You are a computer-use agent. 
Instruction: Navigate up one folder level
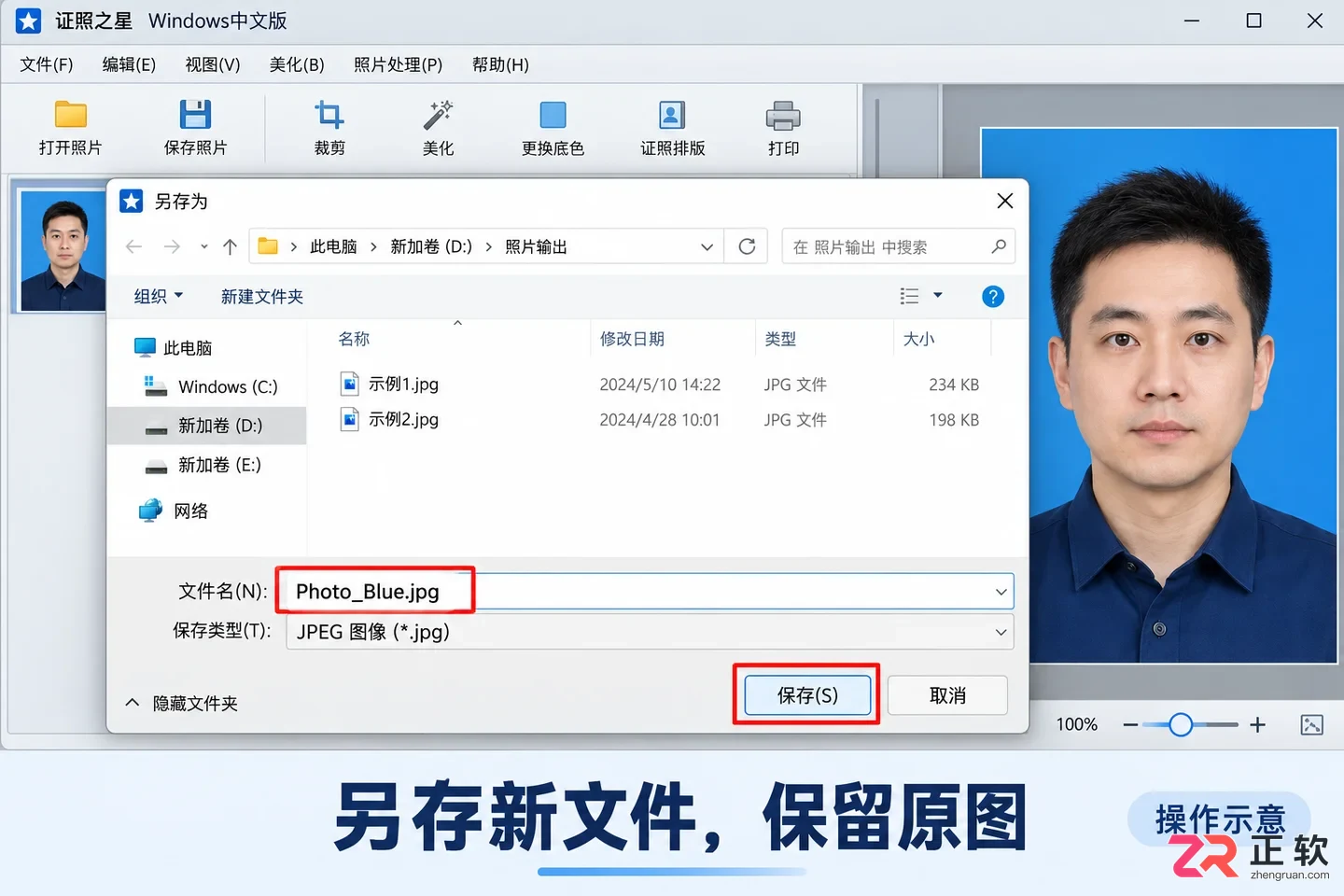[x=231, y=246]
